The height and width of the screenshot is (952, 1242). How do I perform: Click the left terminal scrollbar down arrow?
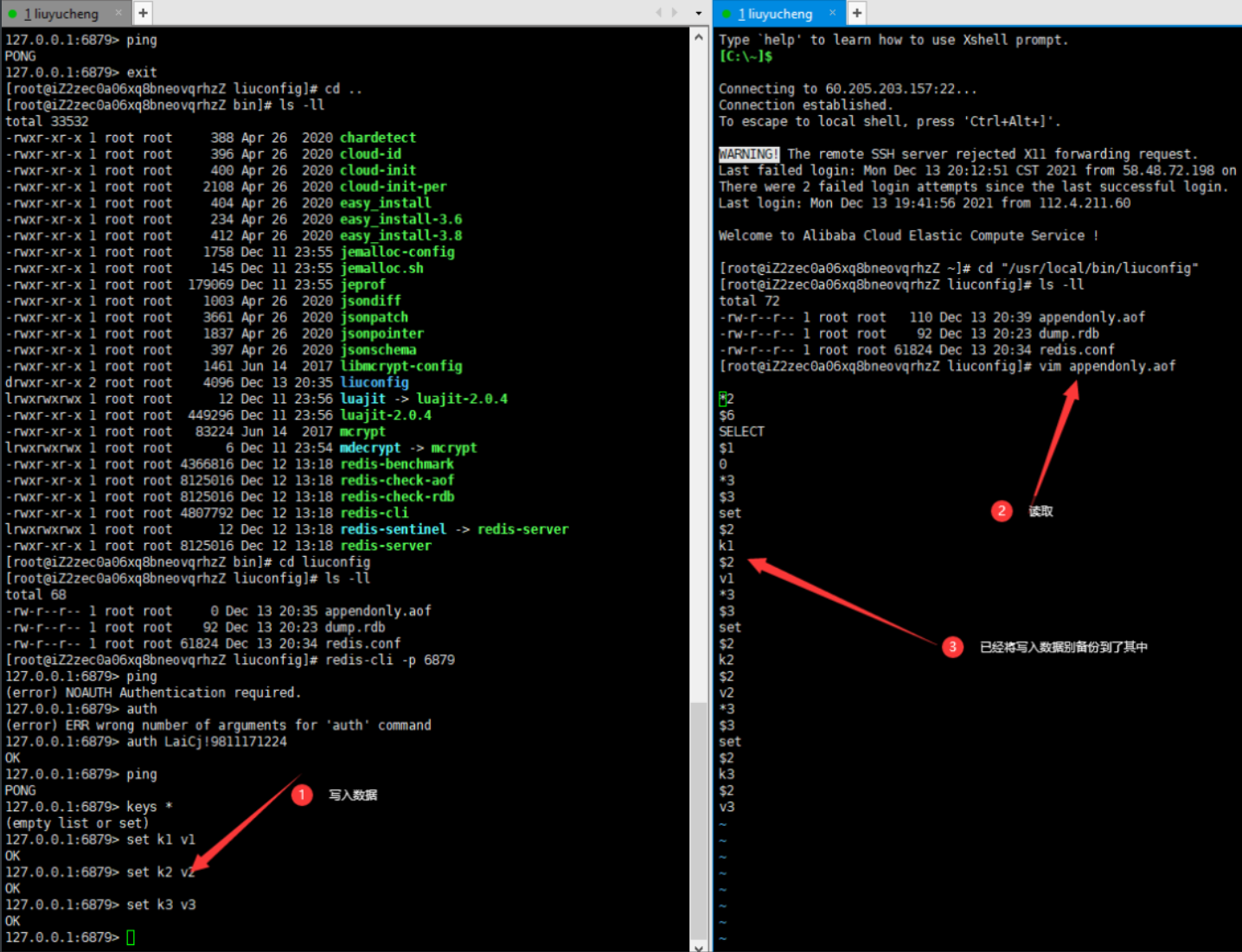coord(699,946)
